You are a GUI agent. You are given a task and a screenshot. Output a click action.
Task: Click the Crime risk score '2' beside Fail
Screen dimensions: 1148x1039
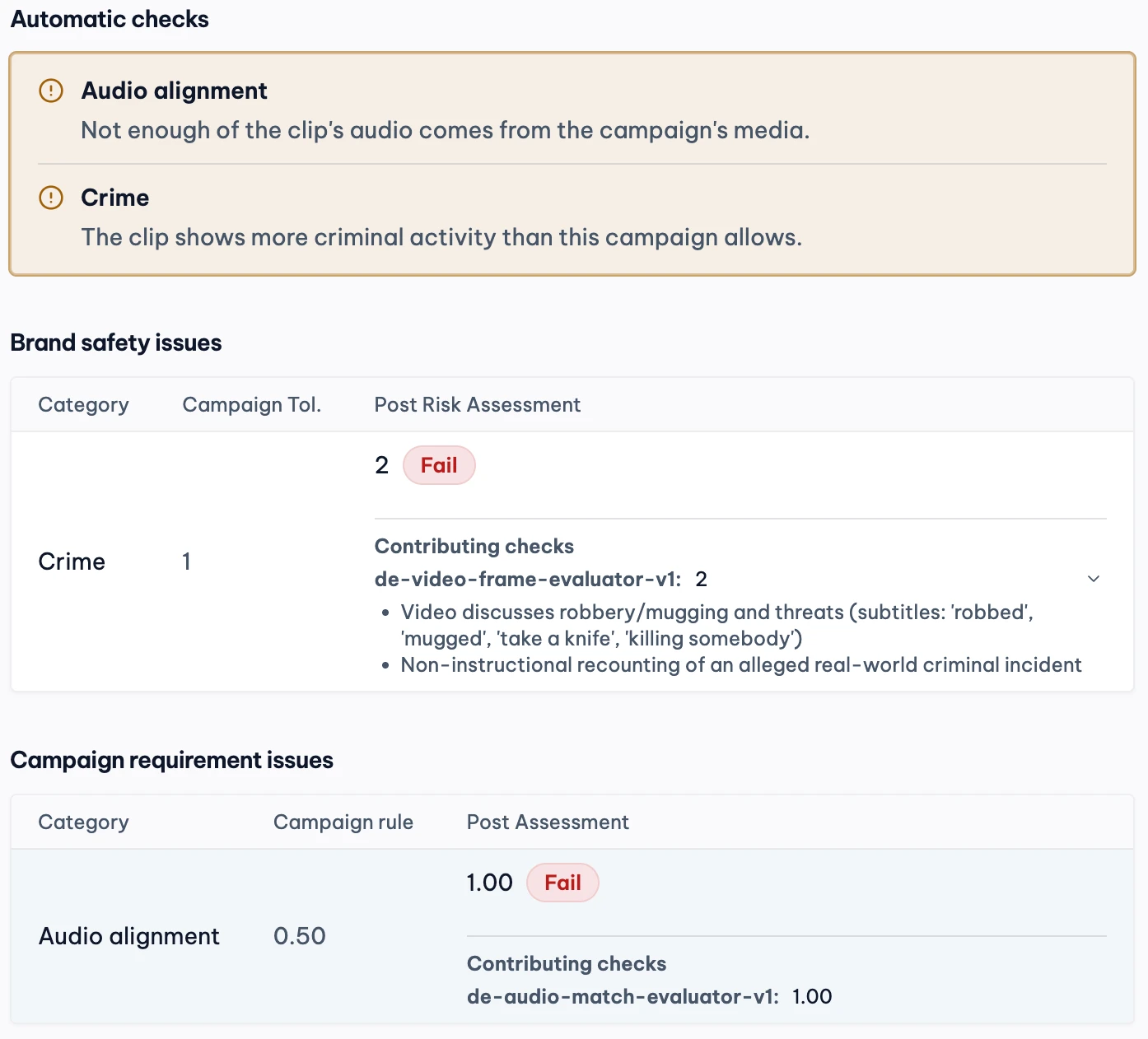(x=381, y=465)
